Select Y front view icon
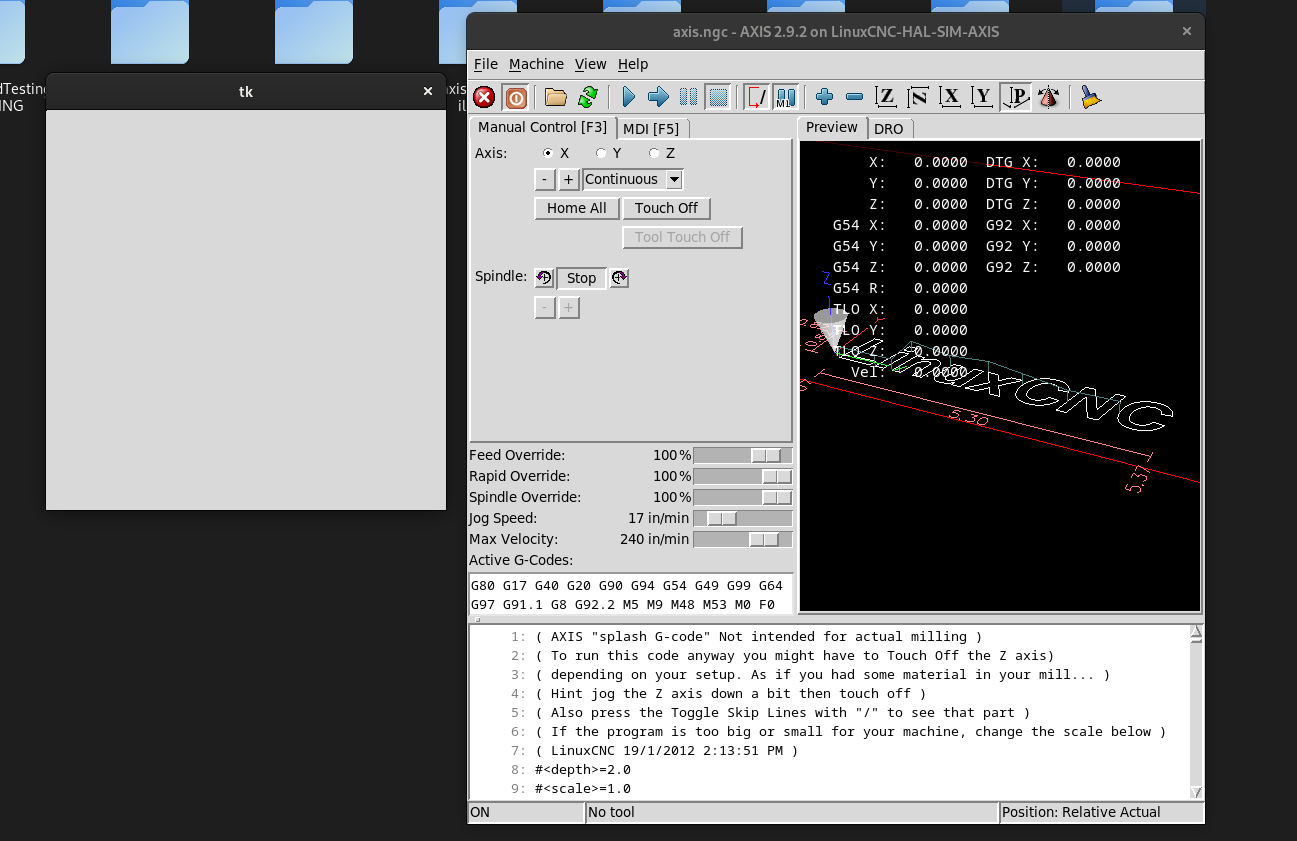 tap(983, 97)
